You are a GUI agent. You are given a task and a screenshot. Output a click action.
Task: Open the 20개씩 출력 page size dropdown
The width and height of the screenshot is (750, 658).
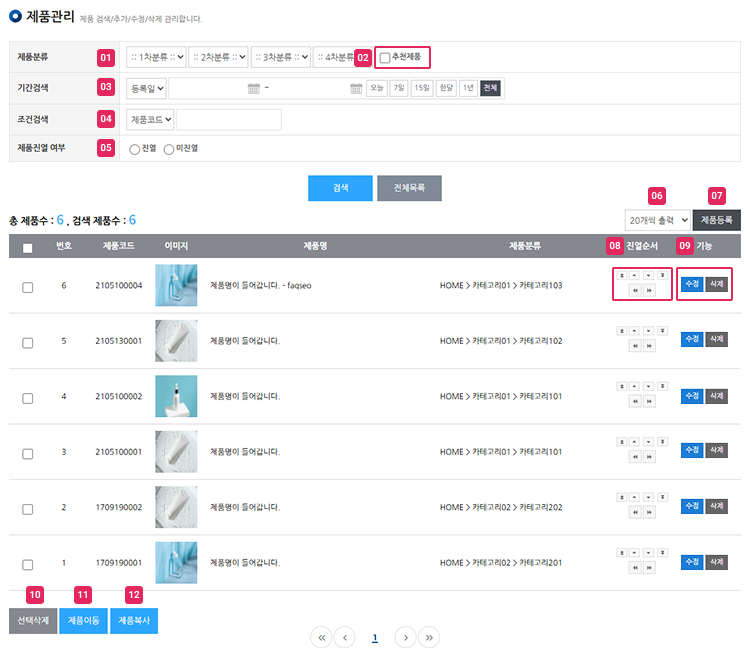(657, 220)
